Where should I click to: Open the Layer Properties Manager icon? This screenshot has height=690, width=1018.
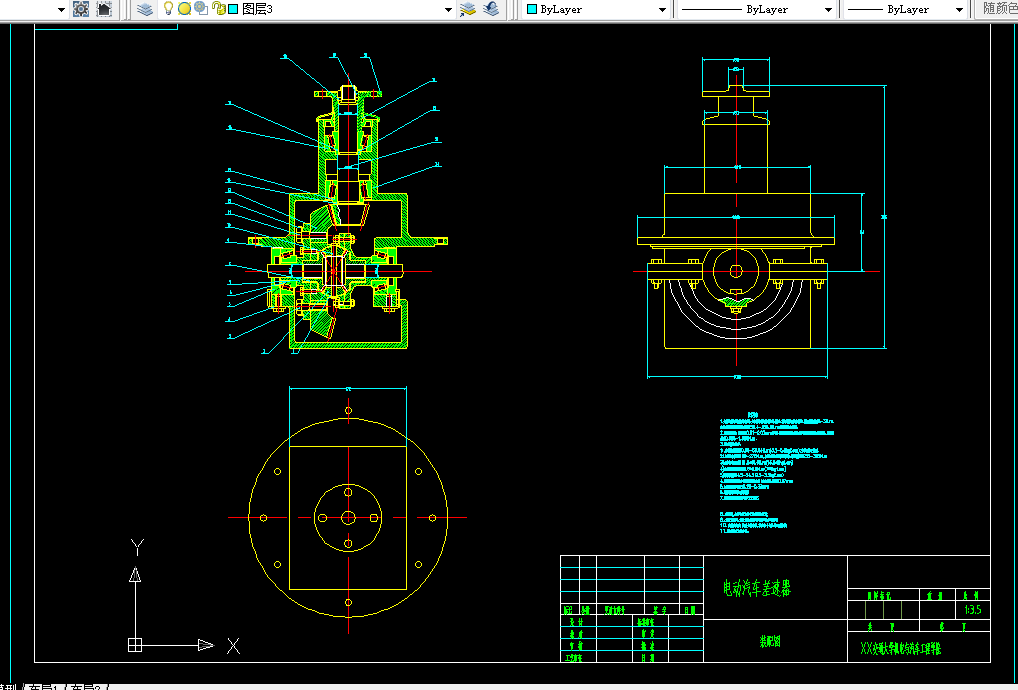coord(145,9)
